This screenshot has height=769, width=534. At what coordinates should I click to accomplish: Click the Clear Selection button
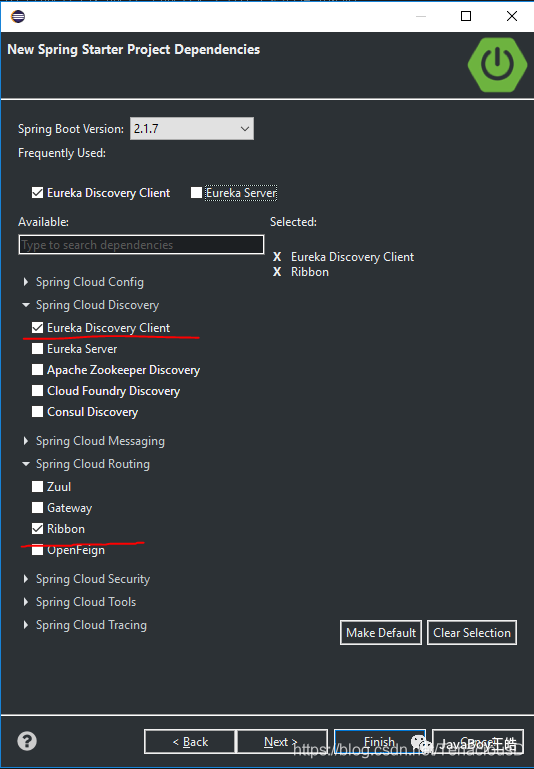click(x=472, y=633)
